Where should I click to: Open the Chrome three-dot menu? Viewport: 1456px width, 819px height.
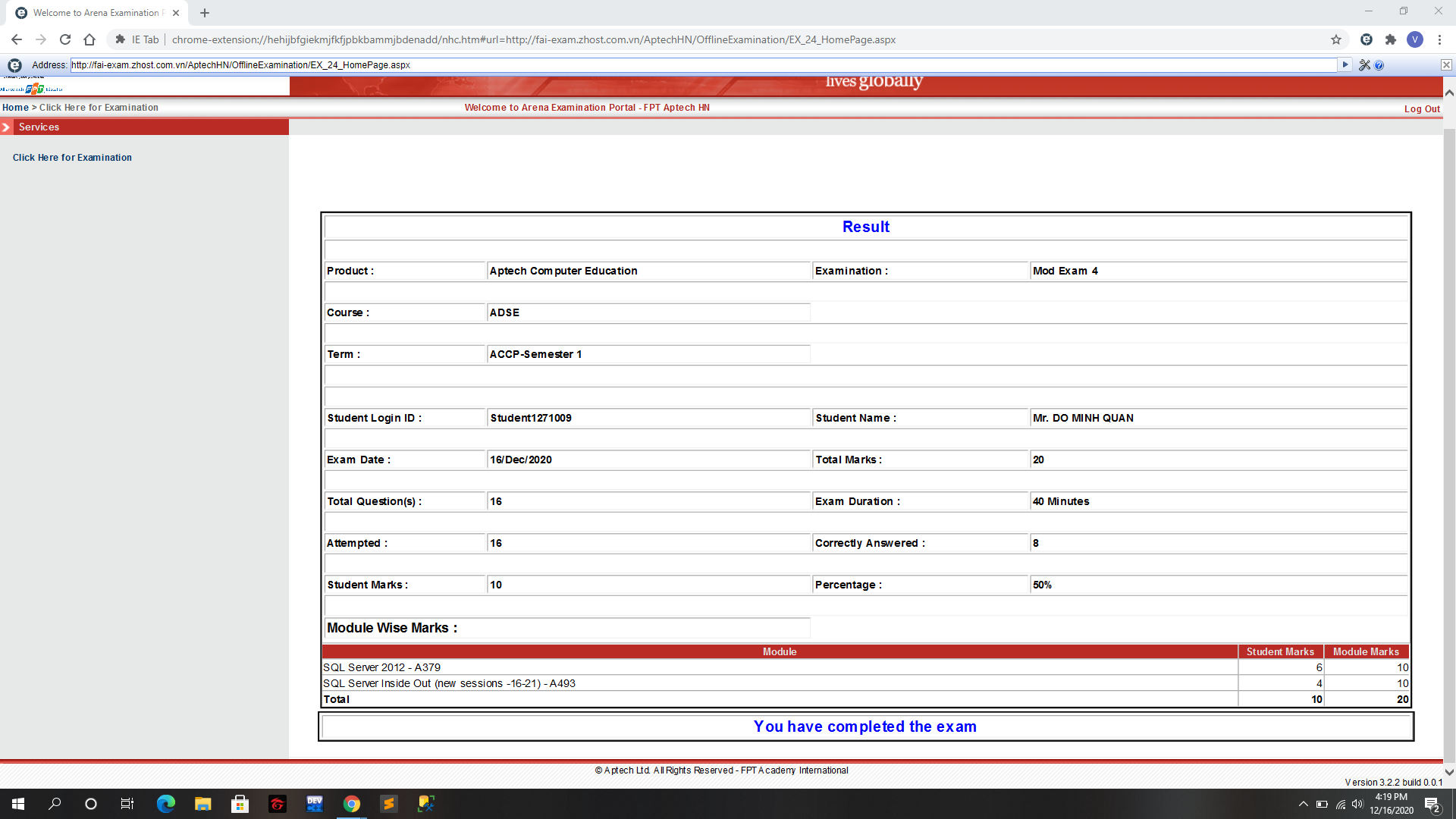point(1439,39)
